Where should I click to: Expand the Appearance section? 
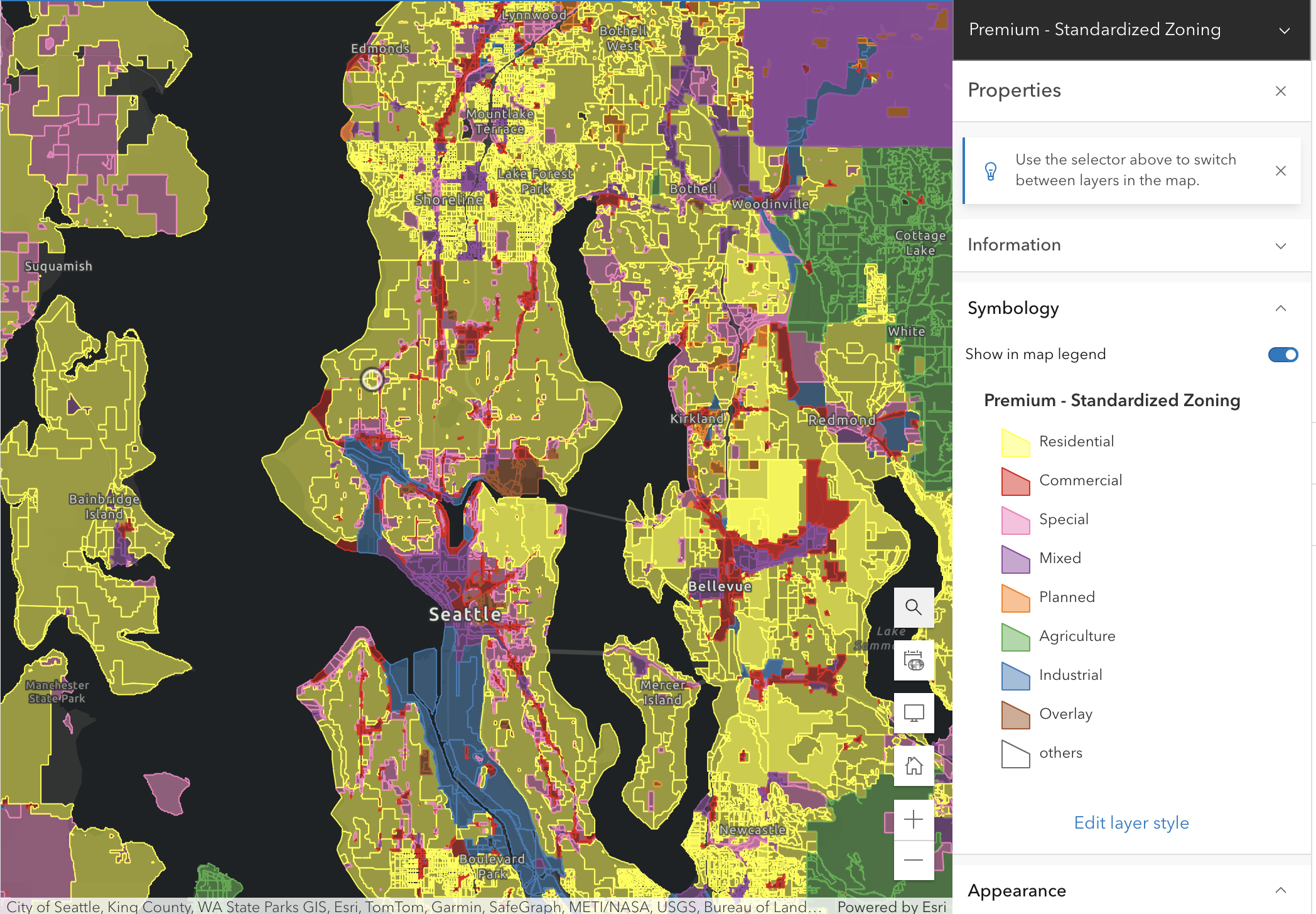(x=1281, y=890)
